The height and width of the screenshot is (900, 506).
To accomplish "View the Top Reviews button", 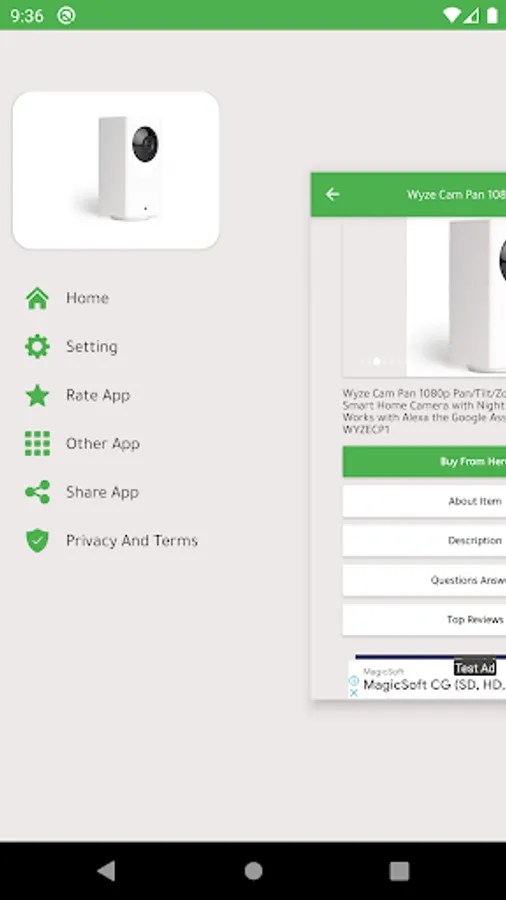I will point(425,620).
